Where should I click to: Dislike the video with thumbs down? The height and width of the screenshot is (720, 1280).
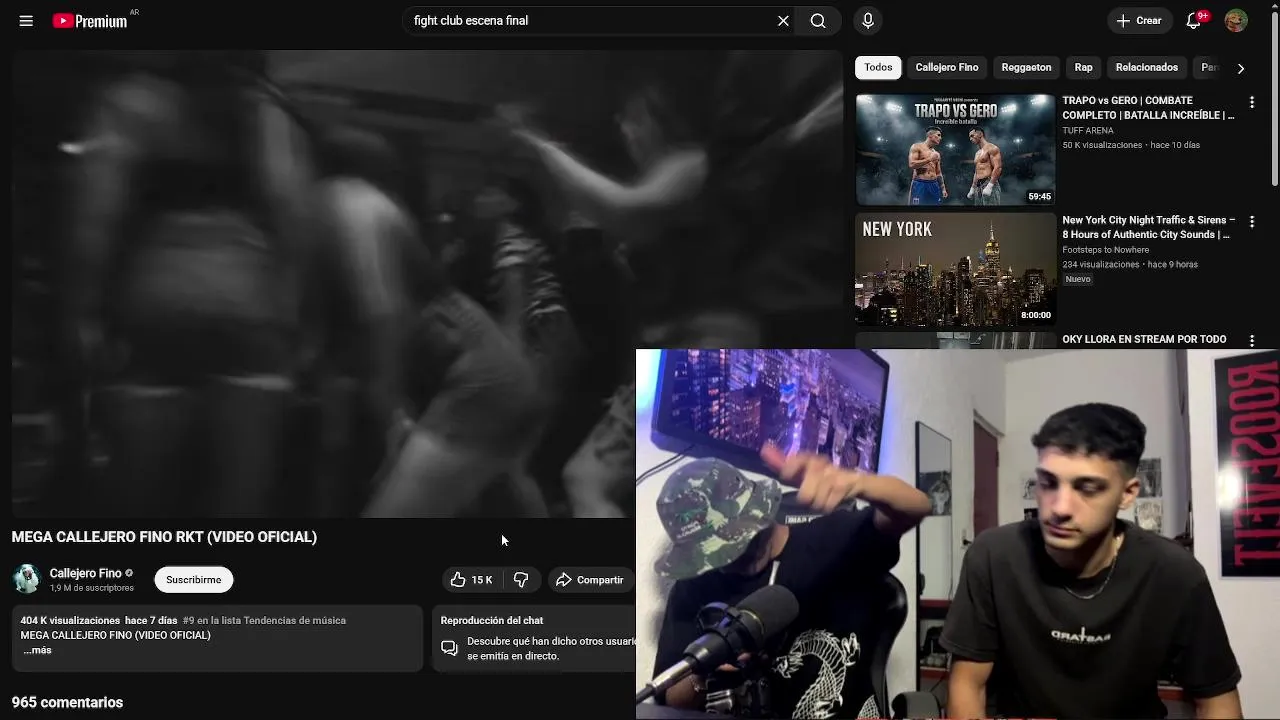pyautogui.click(x=521, y=580)
